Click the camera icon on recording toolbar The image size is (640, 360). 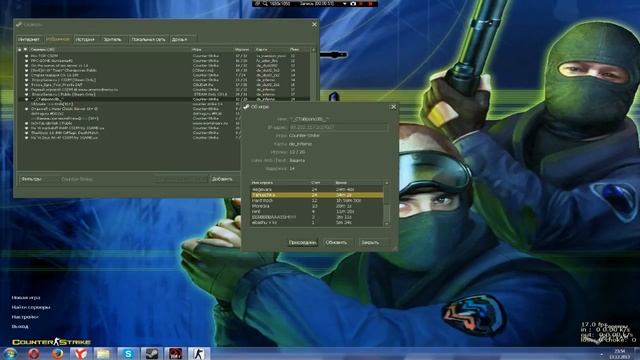point(353,4)
